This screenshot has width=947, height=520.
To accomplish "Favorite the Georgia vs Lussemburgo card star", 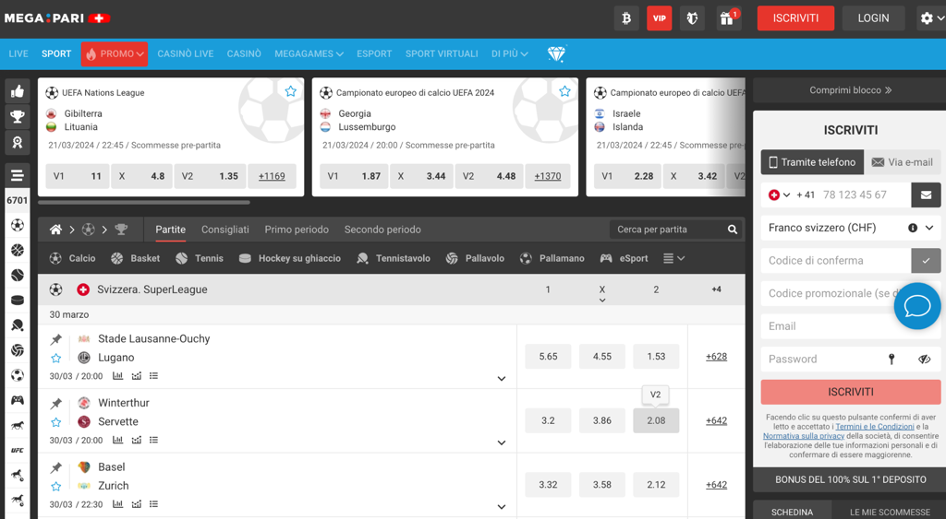I will [565, 91].
